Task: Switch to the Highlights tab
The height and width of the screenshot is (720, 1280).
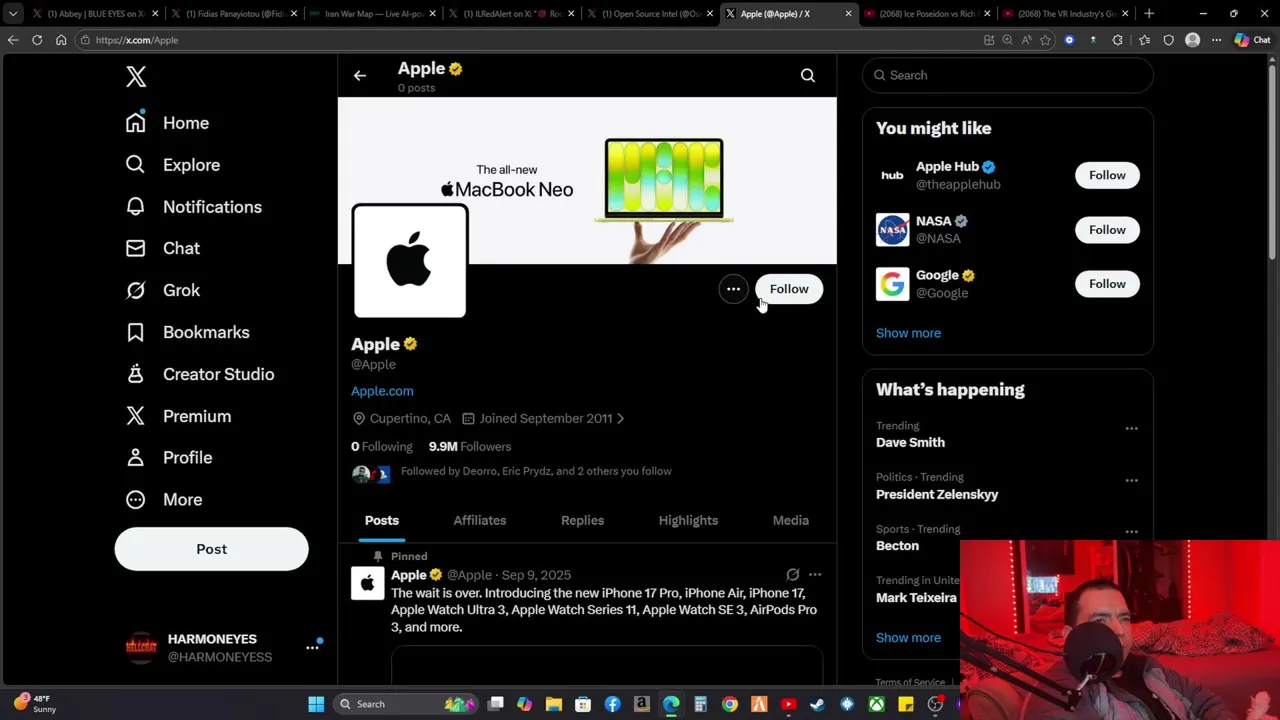Action: coord(688,520)
